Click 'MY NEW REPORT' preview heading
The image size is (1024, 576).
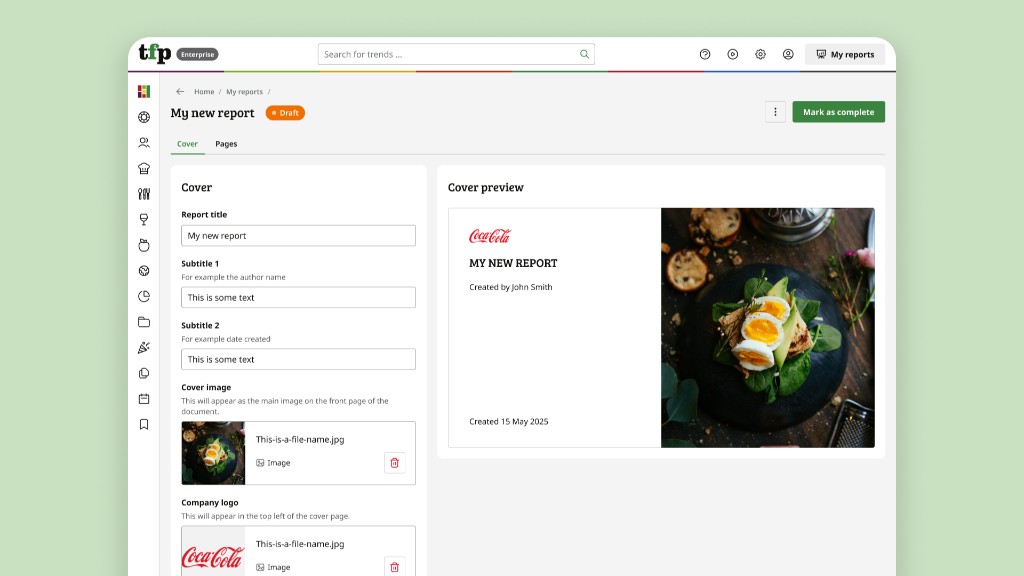513,263
